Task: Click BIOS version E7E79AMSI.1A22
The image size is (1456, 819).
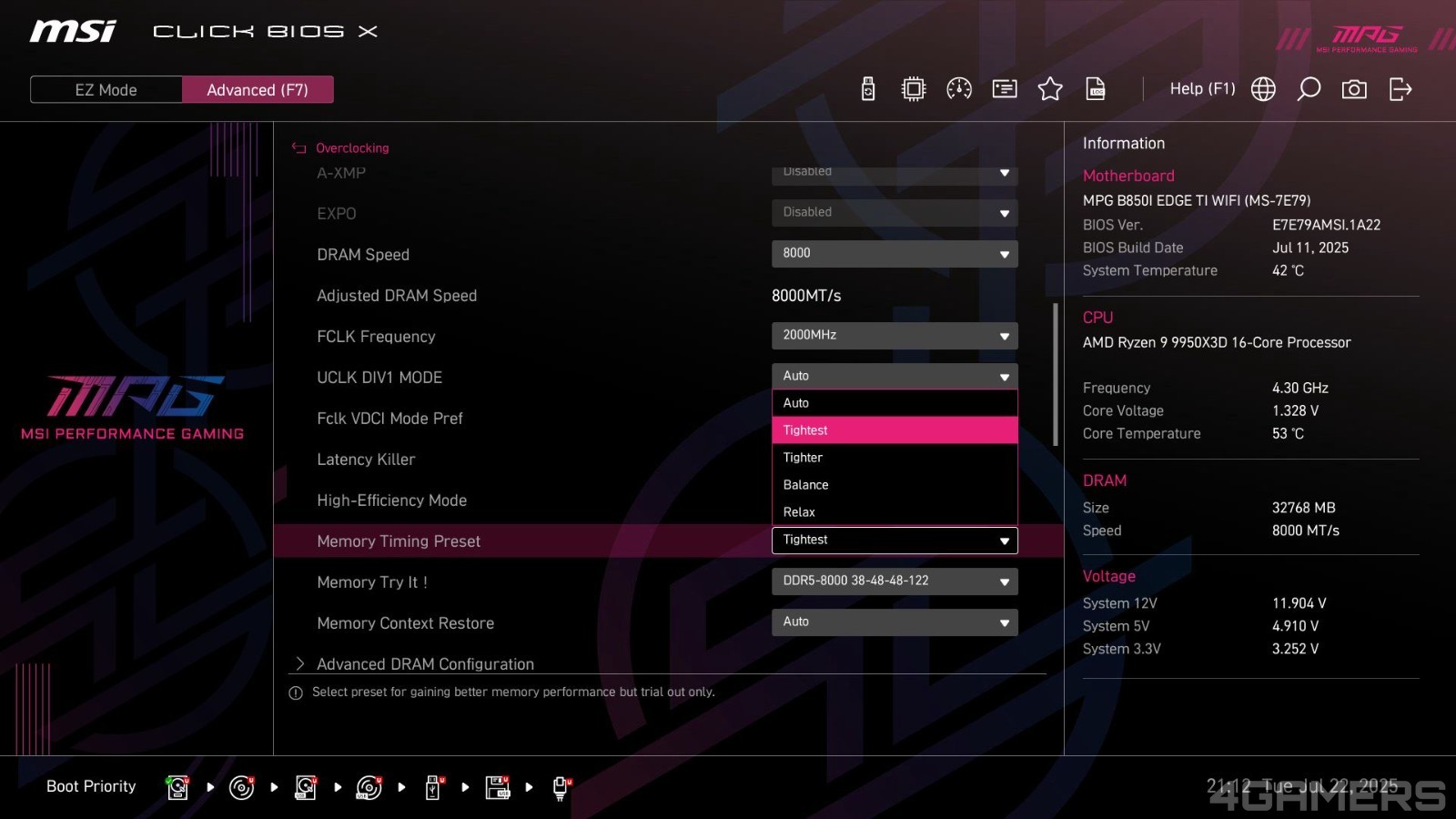Action: coord(1326,225)
